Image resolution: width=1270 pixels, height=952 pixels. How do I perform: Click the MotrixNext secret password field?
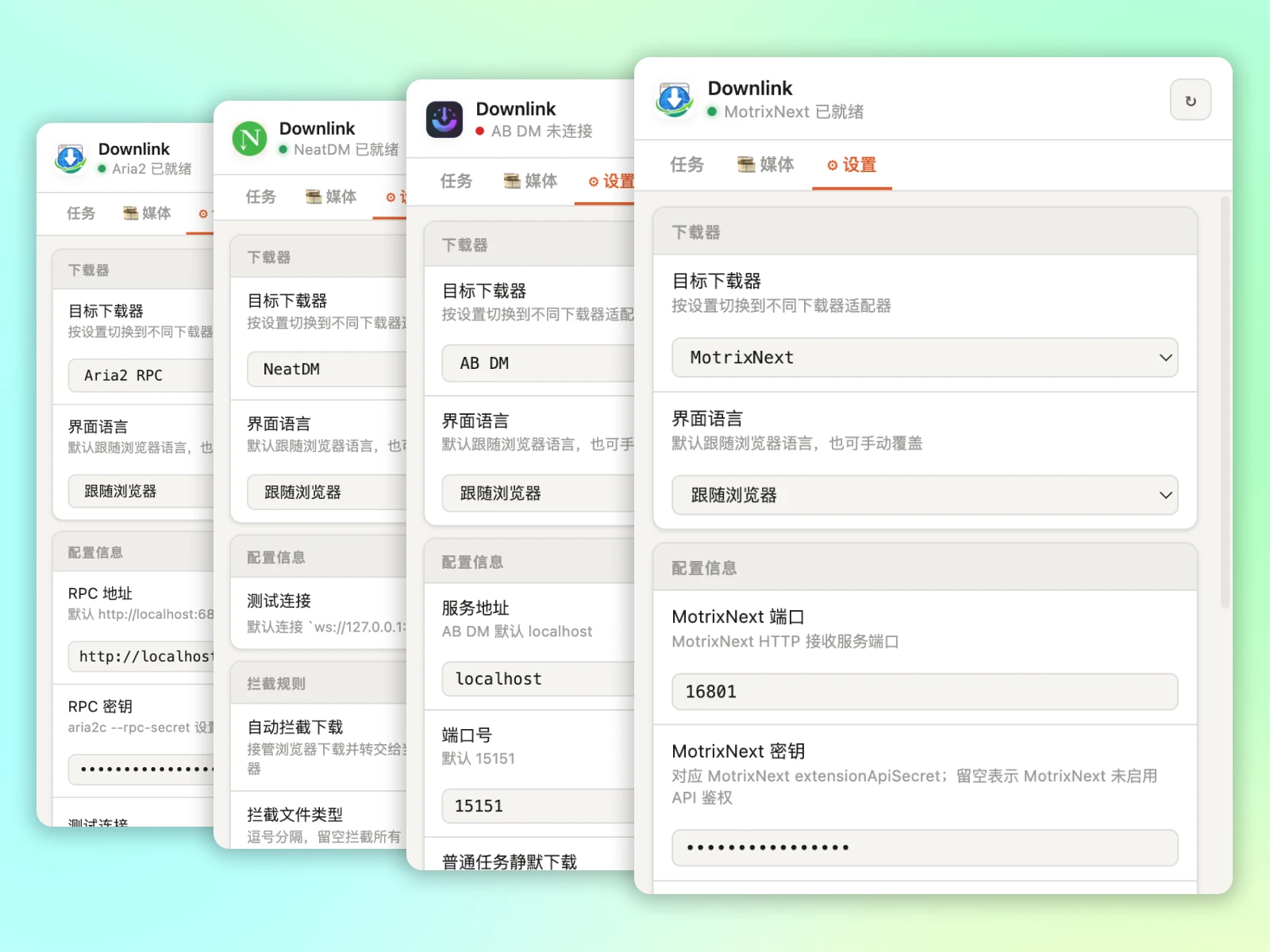(x=924, y=848)
